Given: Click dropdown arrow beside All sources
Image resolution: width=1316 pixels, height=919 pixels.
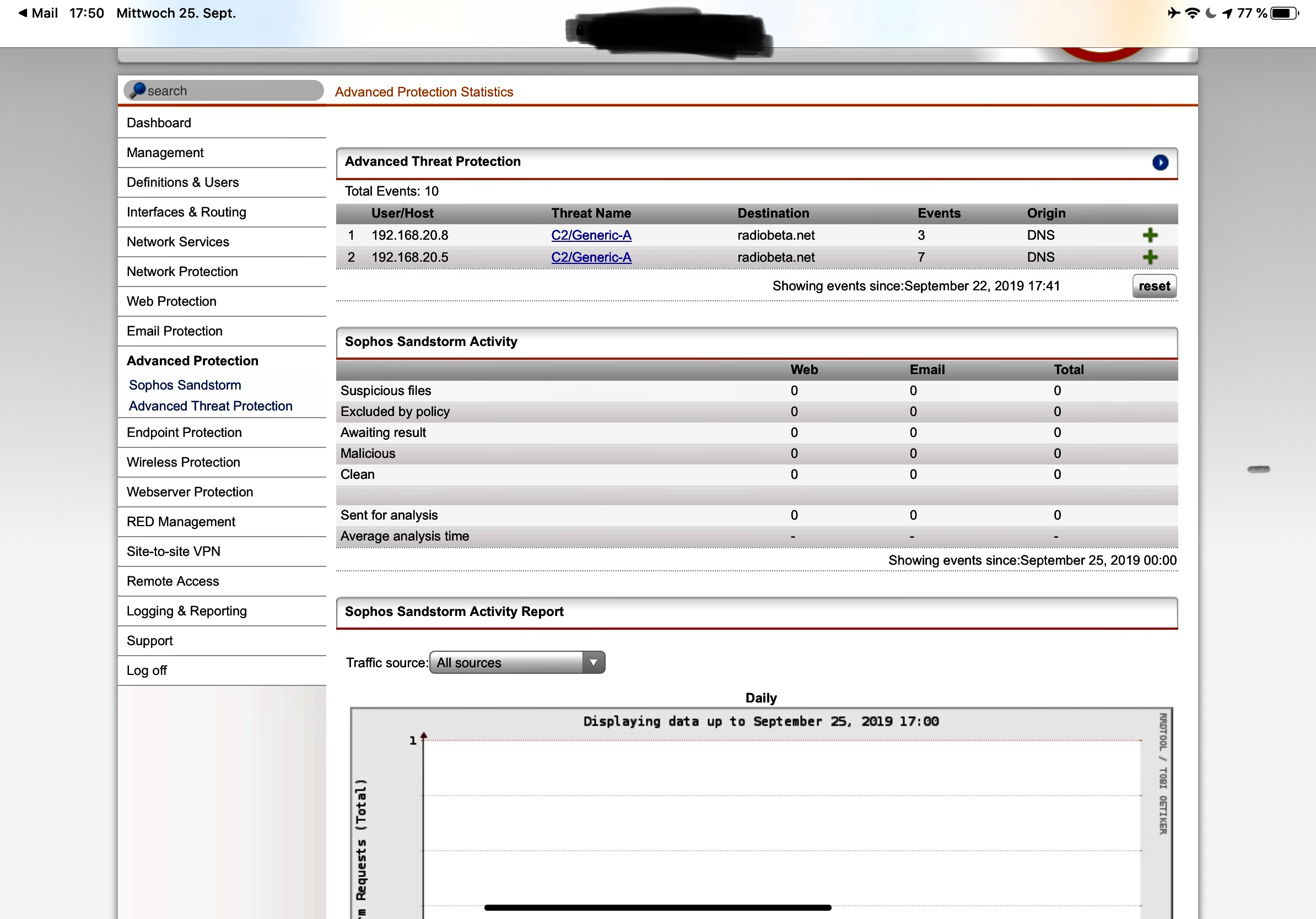Looking at the screenshot, I should [x=593, y=663].
